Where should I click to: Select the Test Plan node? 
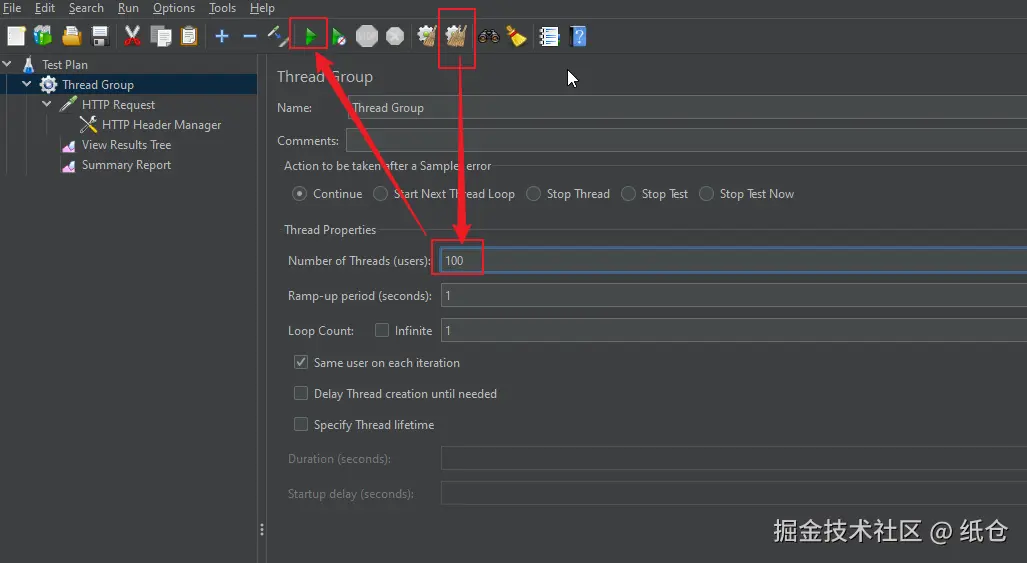[65, 64]
